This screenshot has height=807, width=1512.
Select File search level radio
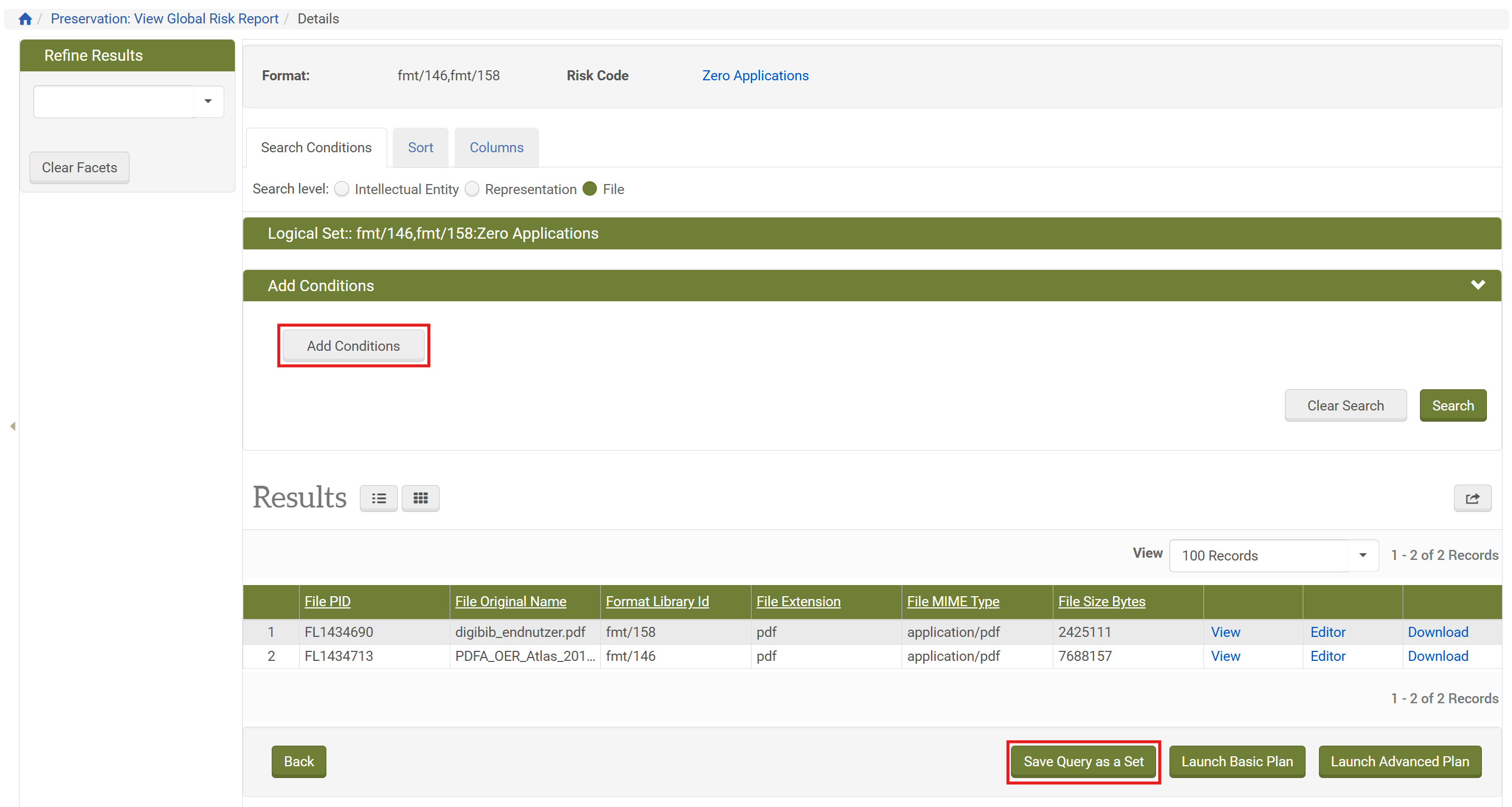pos(590,189)
